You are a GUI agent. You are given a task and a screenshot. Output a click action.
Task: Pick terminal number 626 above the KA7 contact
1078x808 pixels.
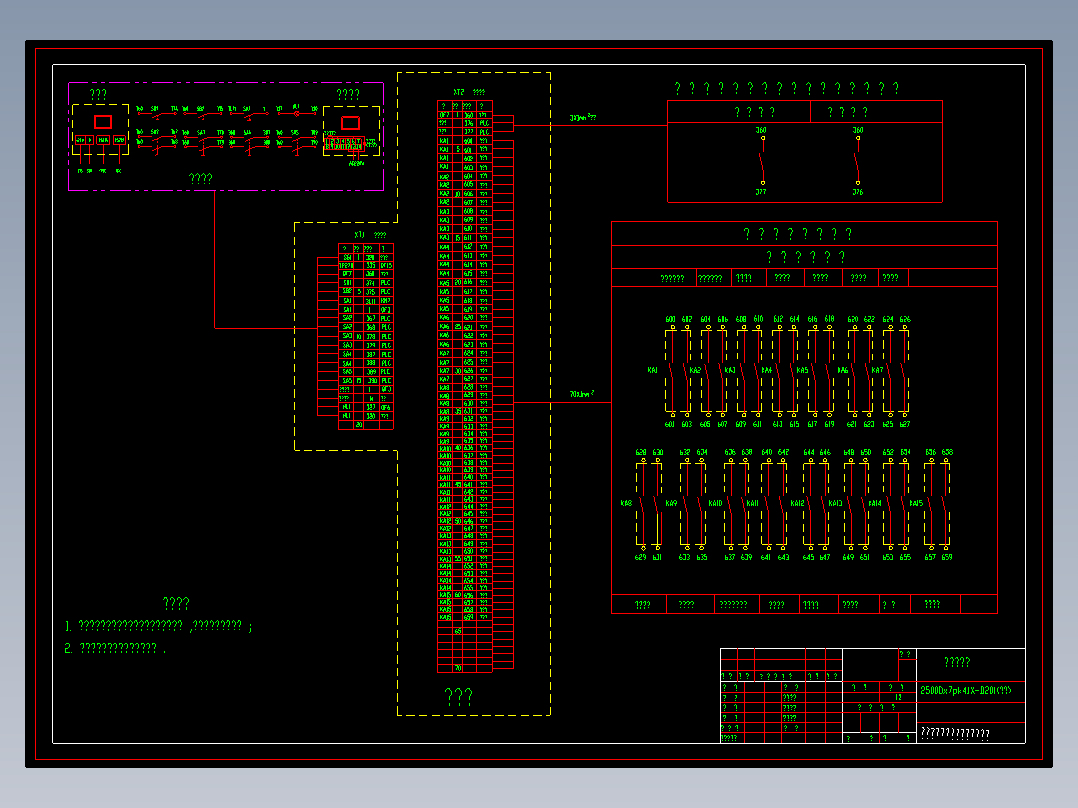905,319
